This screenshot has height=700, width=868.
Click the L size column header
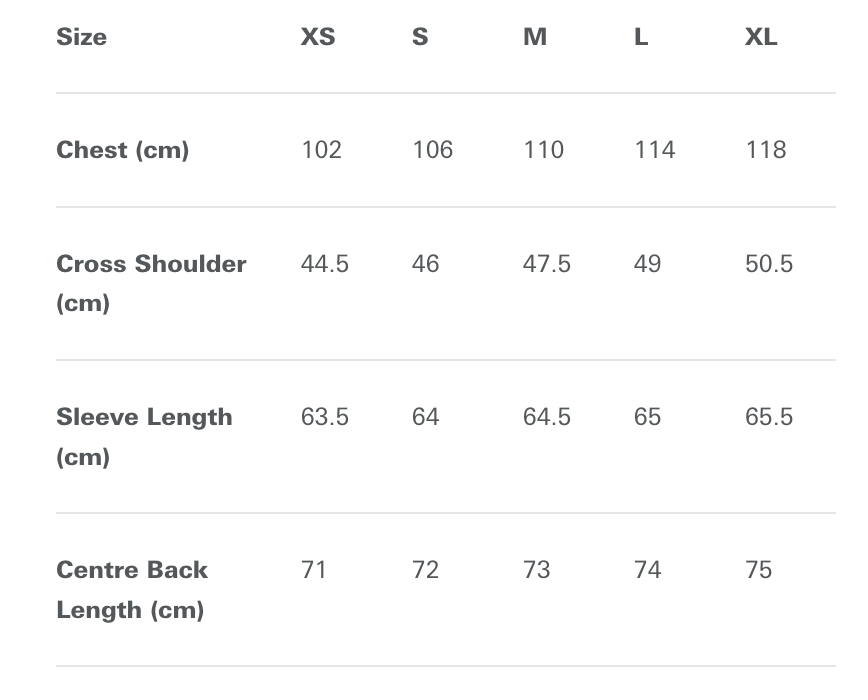click(641, 37)
